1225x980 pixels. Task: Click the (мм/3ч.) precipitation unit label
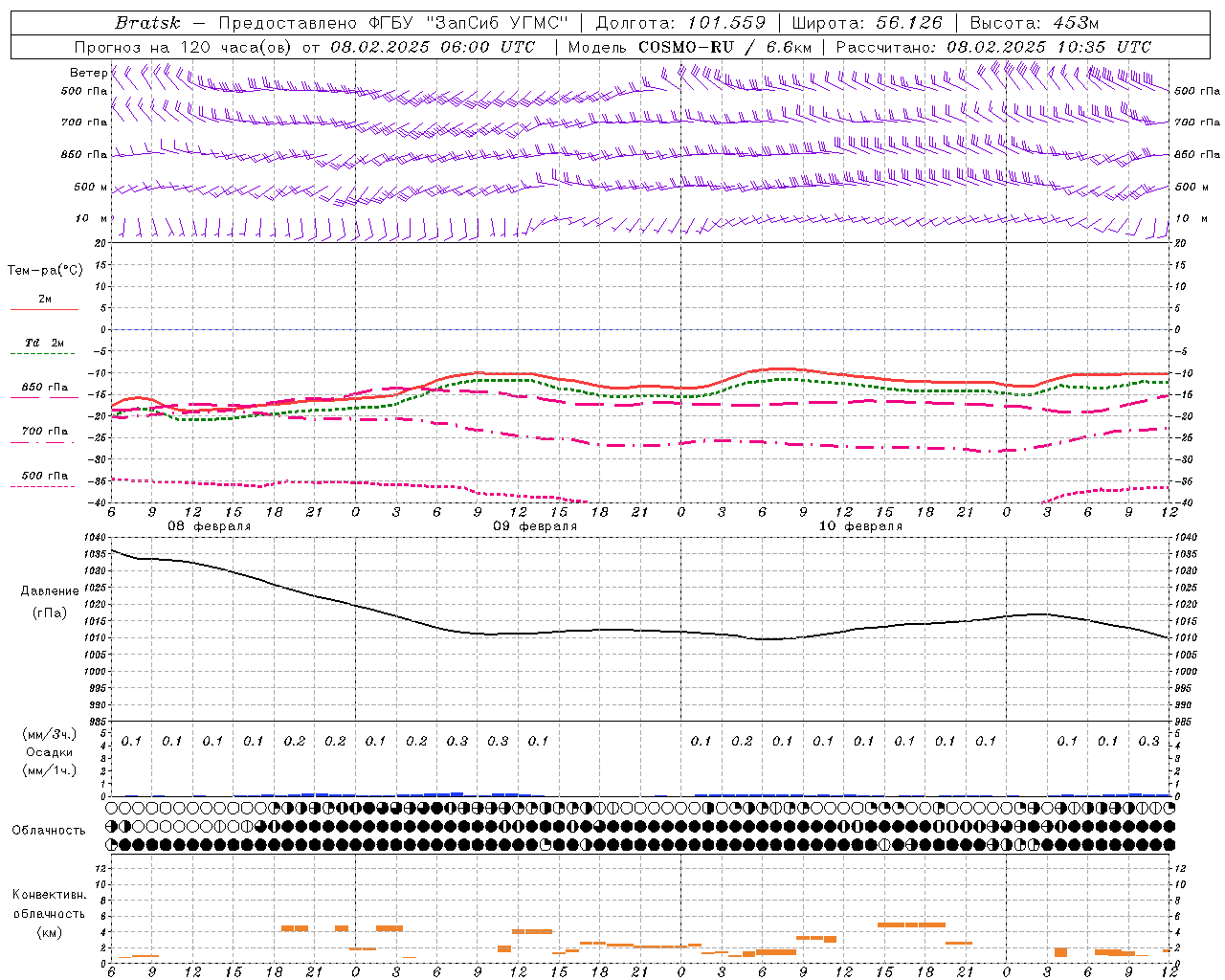point(50,734)
